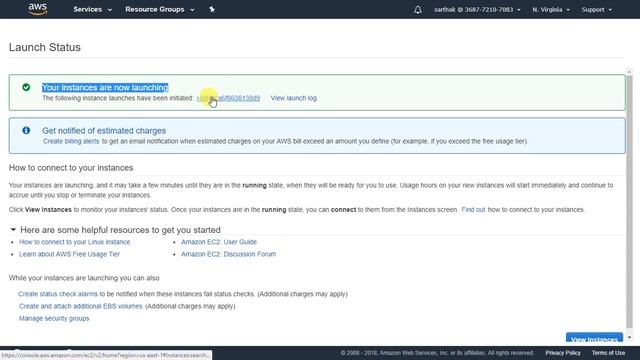Click the Launch Status heading
This screenshot has width=640, height=360.
coord(44,47)
